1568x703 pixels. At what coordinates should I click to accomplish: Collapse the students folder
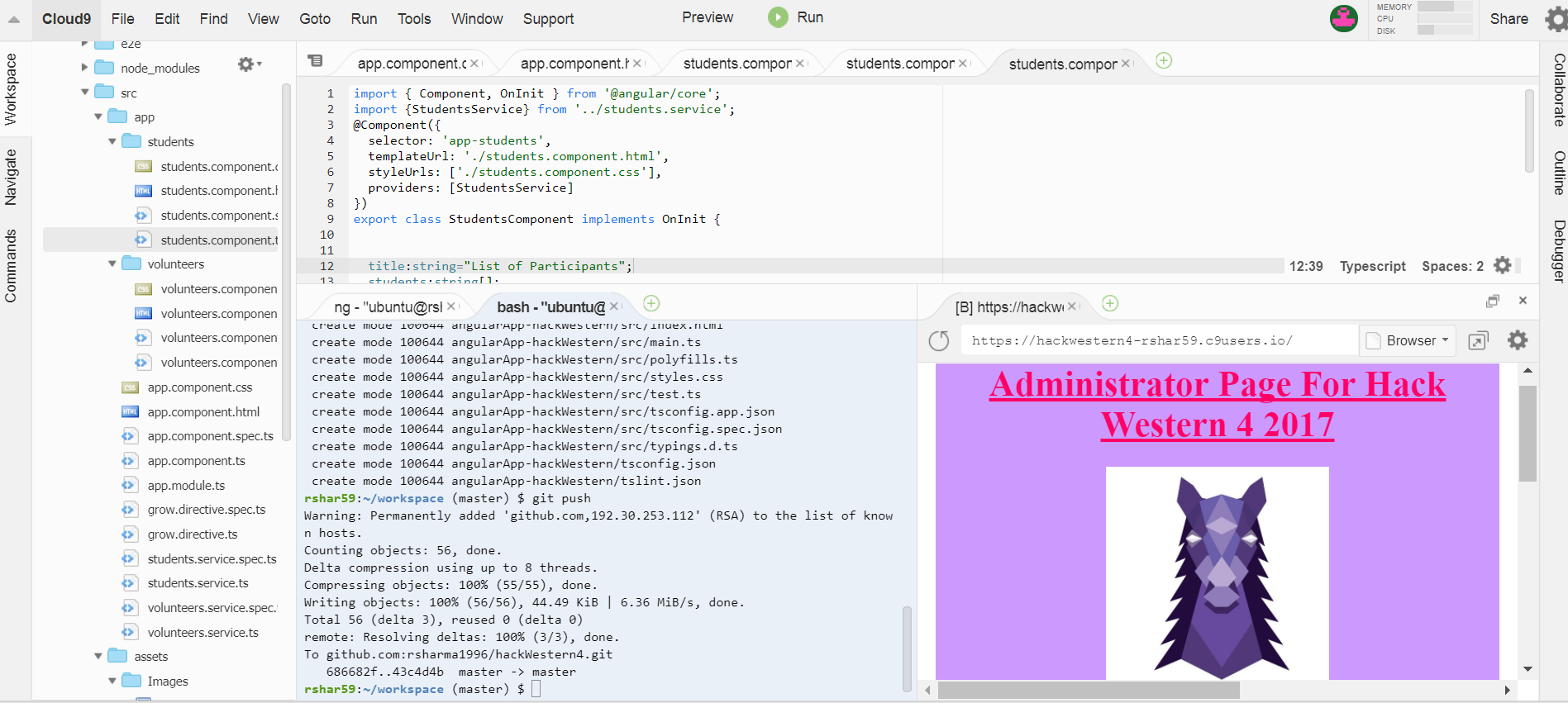(x=112, y=142)
